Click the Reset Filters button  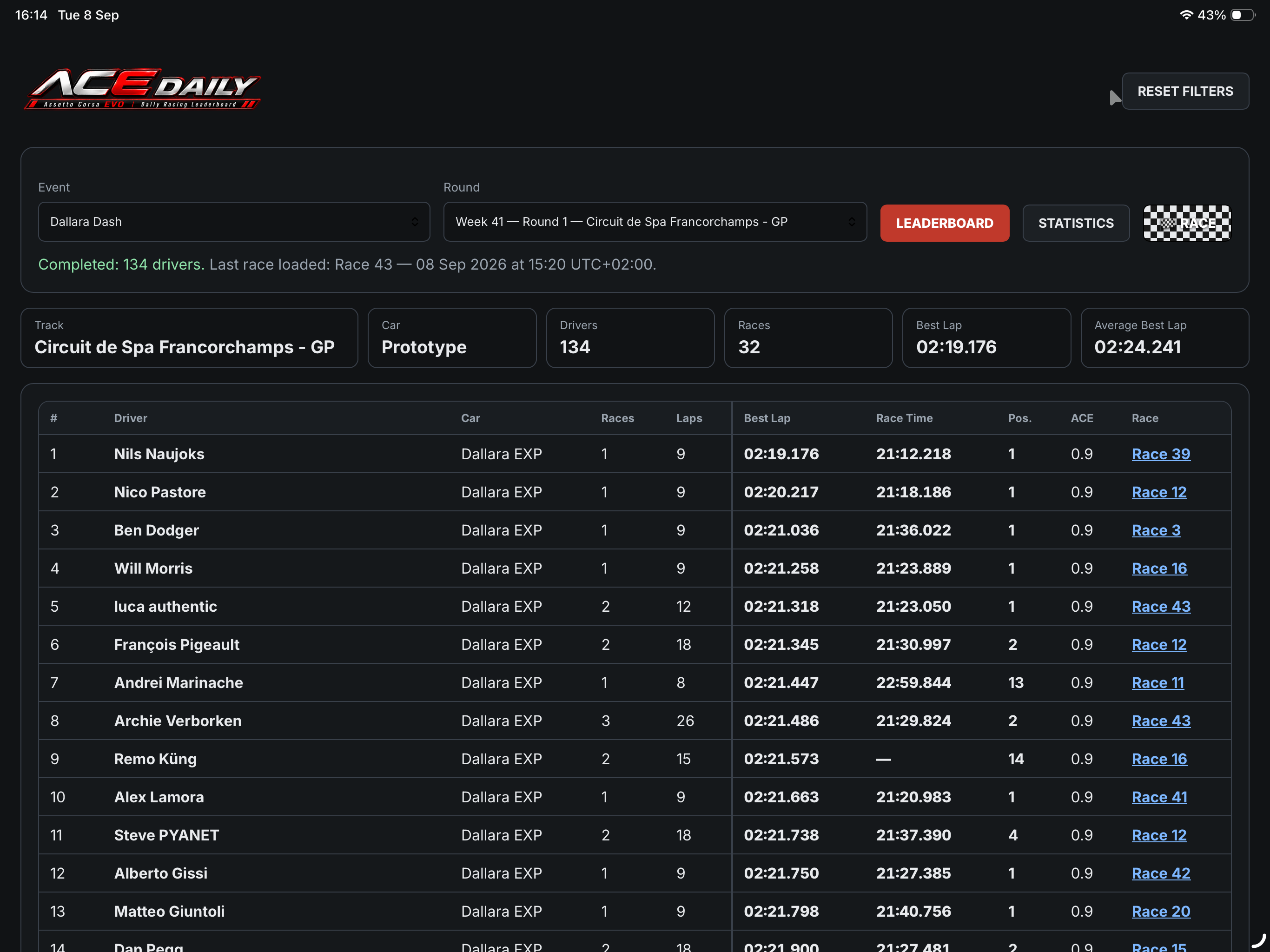point(1185,91)
